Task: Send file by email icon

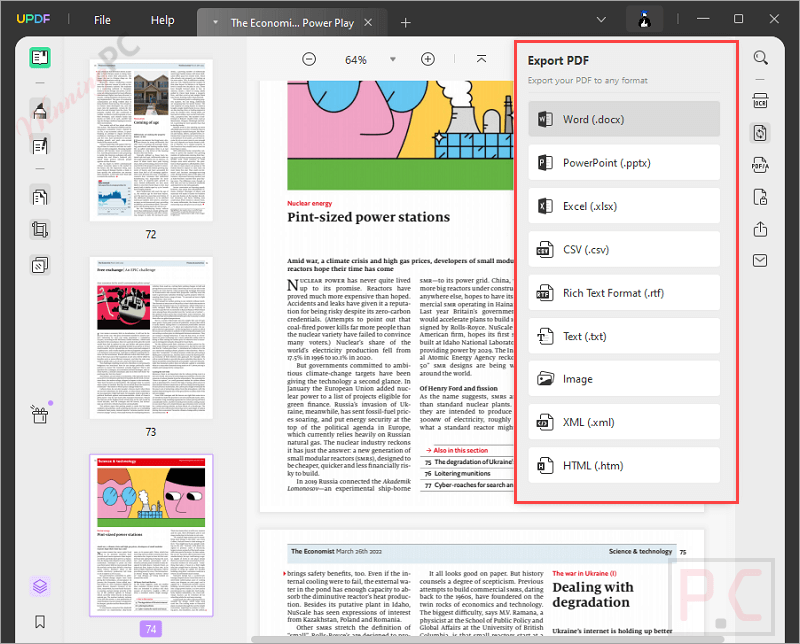Action: pos(760,261)
